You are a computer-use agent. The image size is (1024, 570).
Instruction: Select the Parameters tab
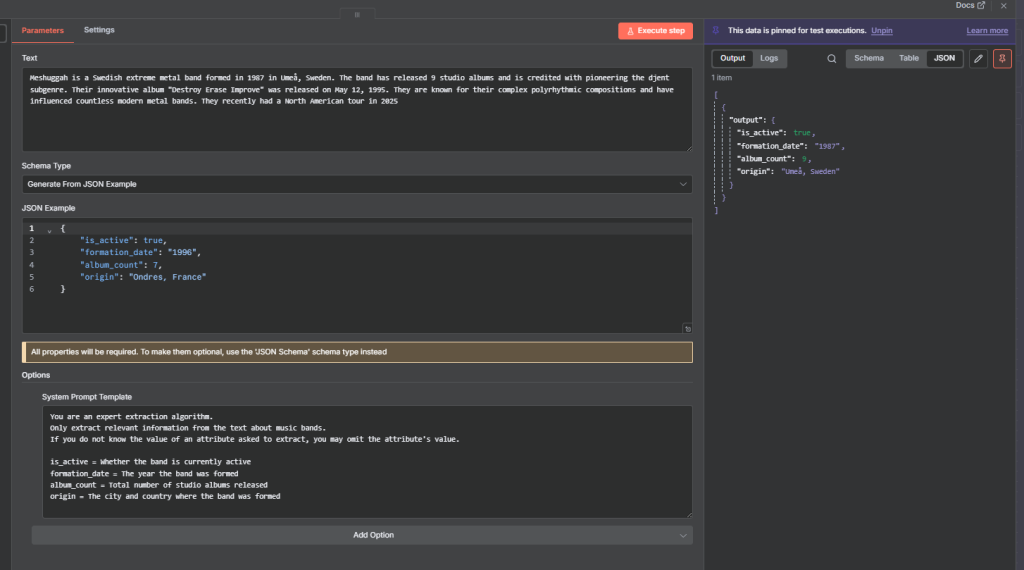[43, 30]
